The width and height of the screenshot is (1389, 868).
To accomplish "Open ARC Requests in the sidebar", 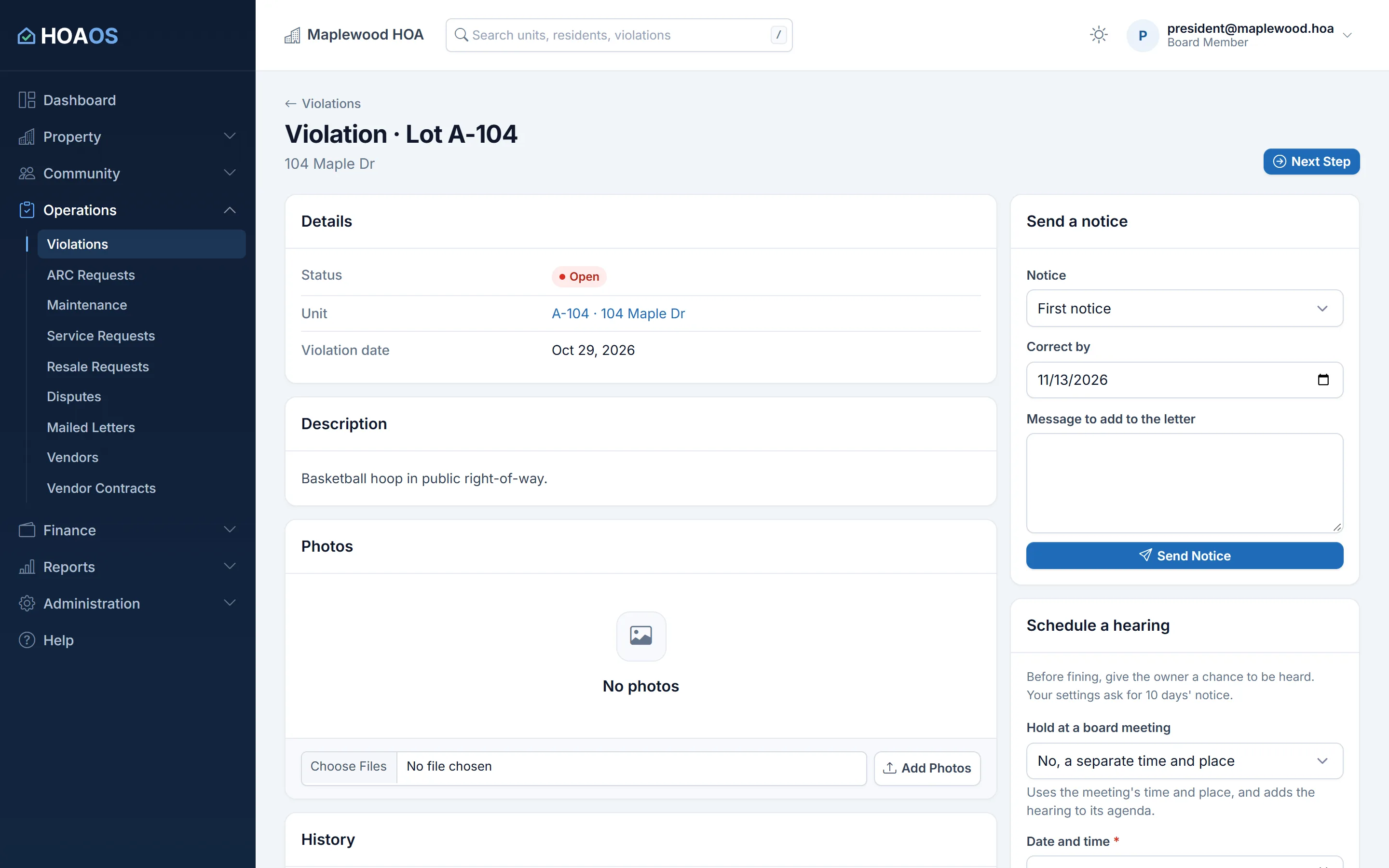I will 91,275.
